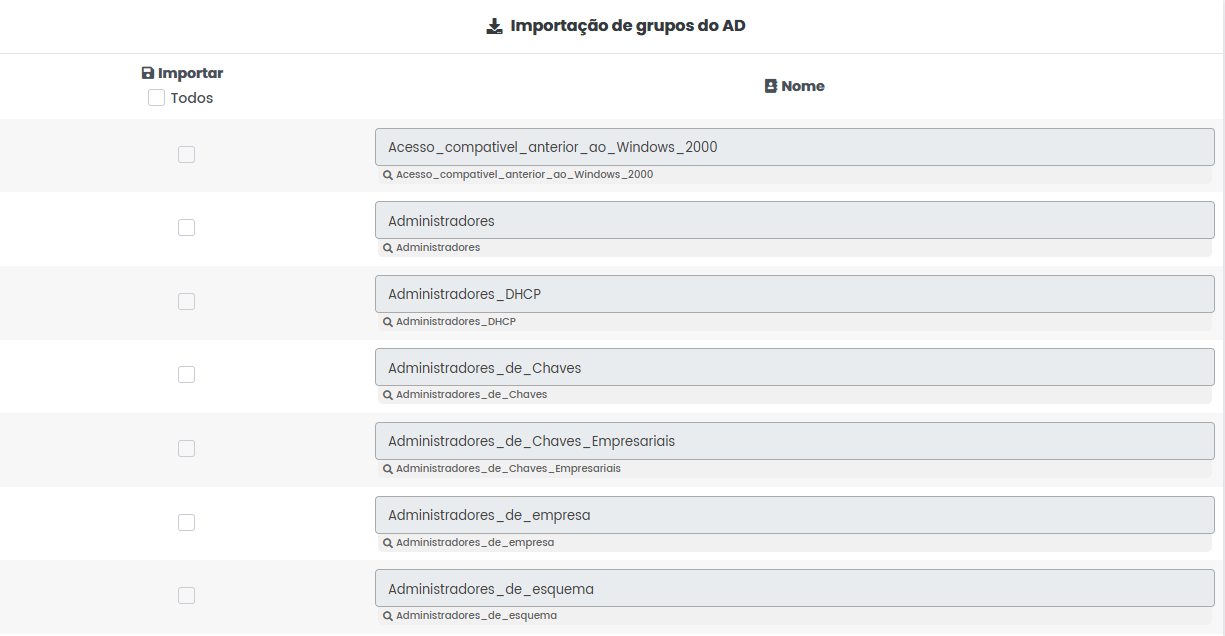1225x636 pixels.
Task: Click the Administradores_de_Chaves search label below field
Action: coord(471,395)
